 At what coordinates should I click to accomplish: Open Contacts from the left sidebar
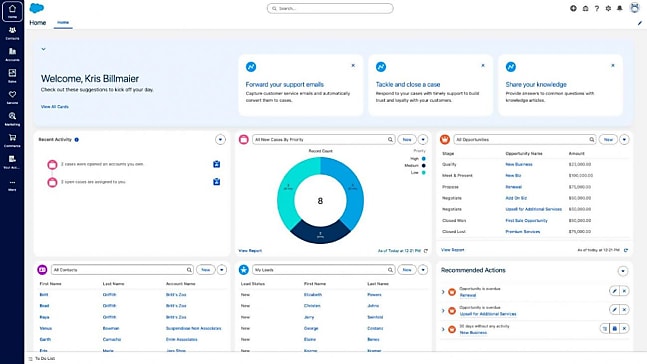(12, 33)
